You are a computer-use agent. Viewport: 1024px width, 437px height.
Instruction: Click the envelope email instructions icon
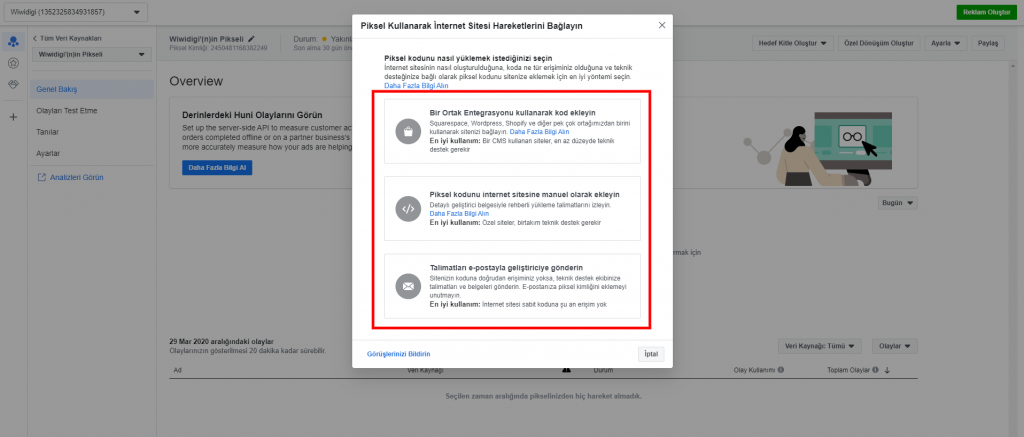(408, 286)
